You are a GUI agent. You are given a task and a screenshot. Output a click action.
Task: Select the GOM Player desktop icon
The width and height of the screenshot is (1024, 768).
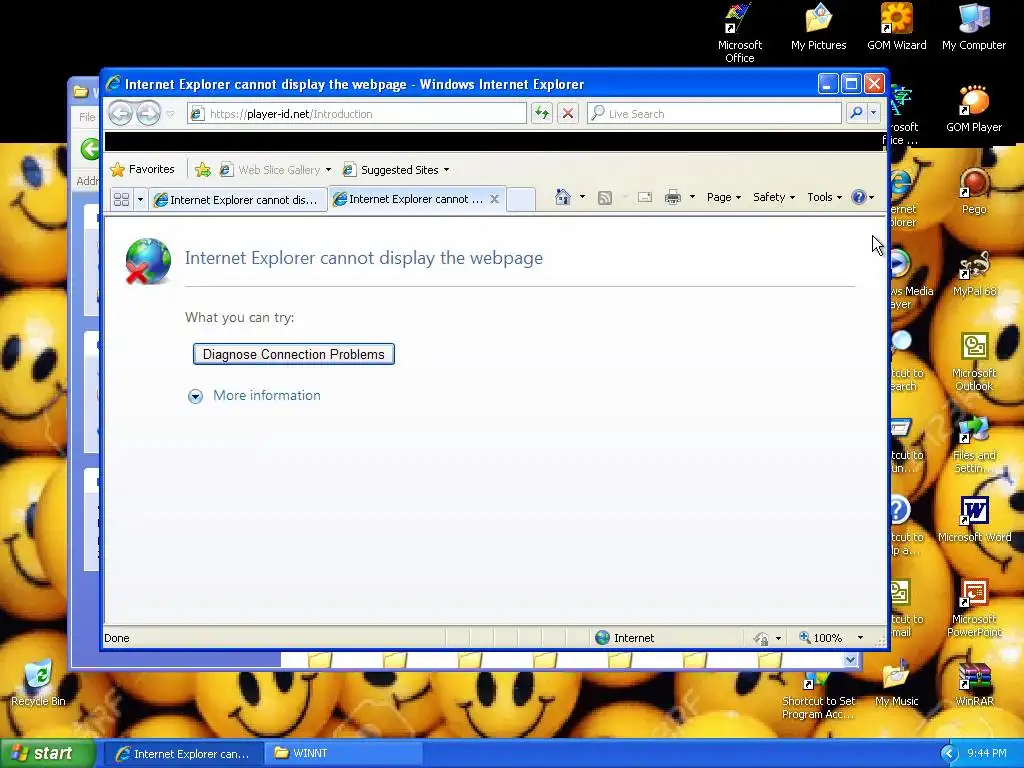coord(974,108)
